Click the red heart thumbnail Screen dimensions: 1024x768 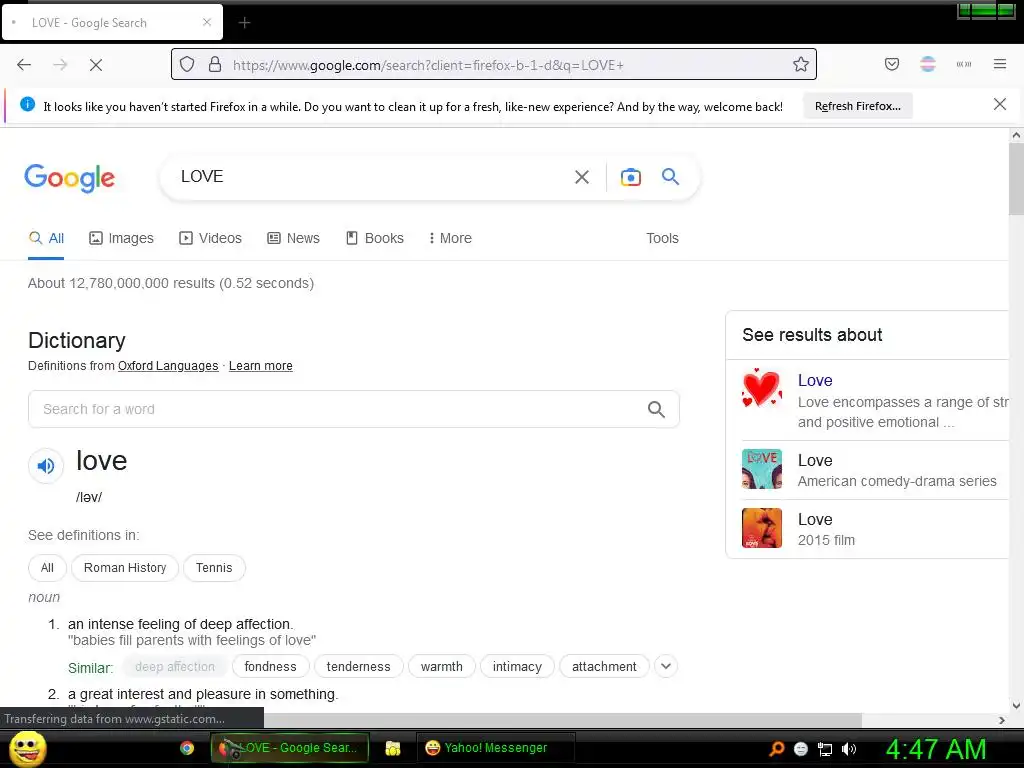click(761, 388)
